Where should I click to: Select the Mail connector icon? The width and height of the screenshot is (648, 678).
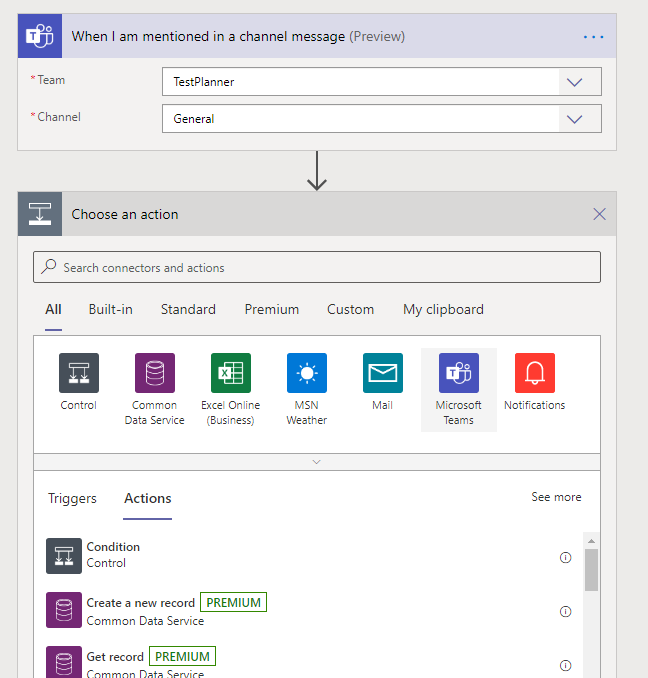383,373
